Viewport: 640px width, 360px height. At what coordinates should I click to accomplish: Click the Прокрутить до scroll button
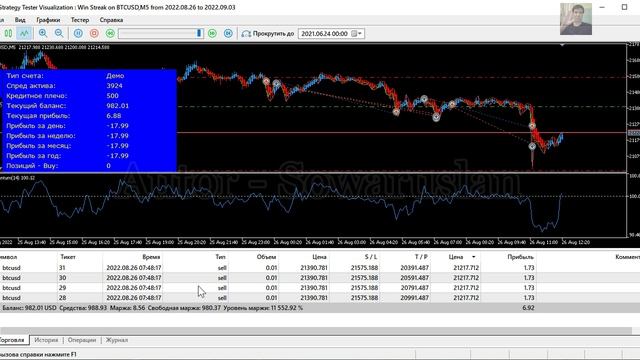click(268, 33)
